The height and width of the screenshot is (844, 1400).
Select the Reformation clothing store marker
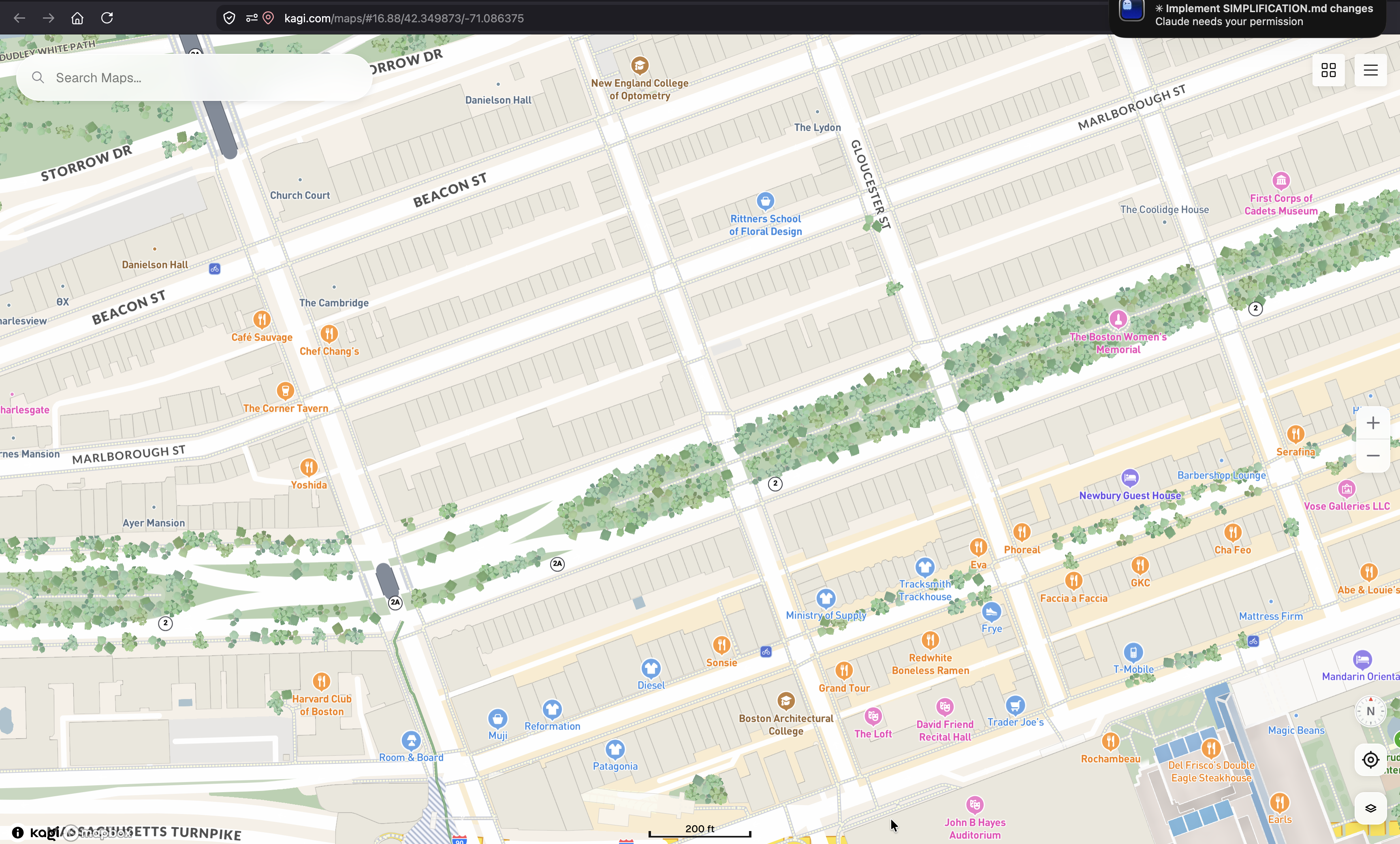pyautogui.click(x=552, y=709)
